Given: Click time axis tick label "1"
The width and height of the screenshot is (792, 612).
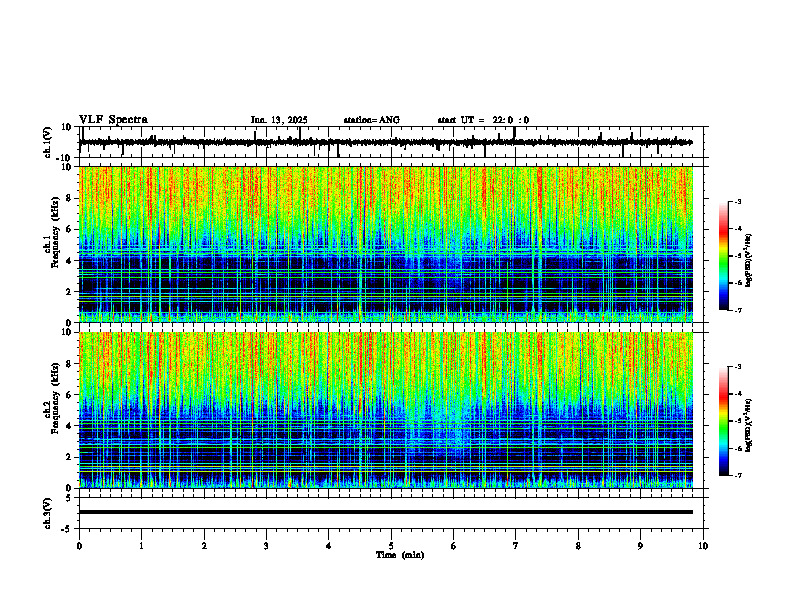Looking at the screenshot, I should [x=141, y=546].
